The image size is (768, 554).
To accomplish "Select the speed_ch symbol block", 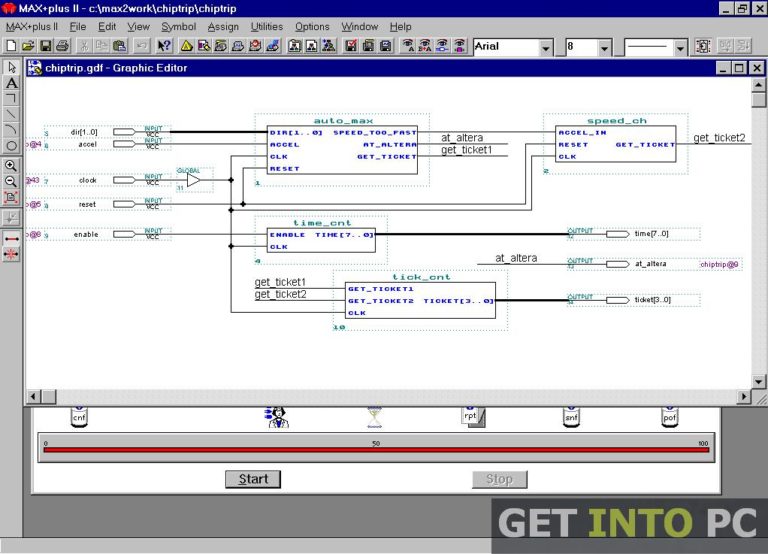I will coord(616,144).
